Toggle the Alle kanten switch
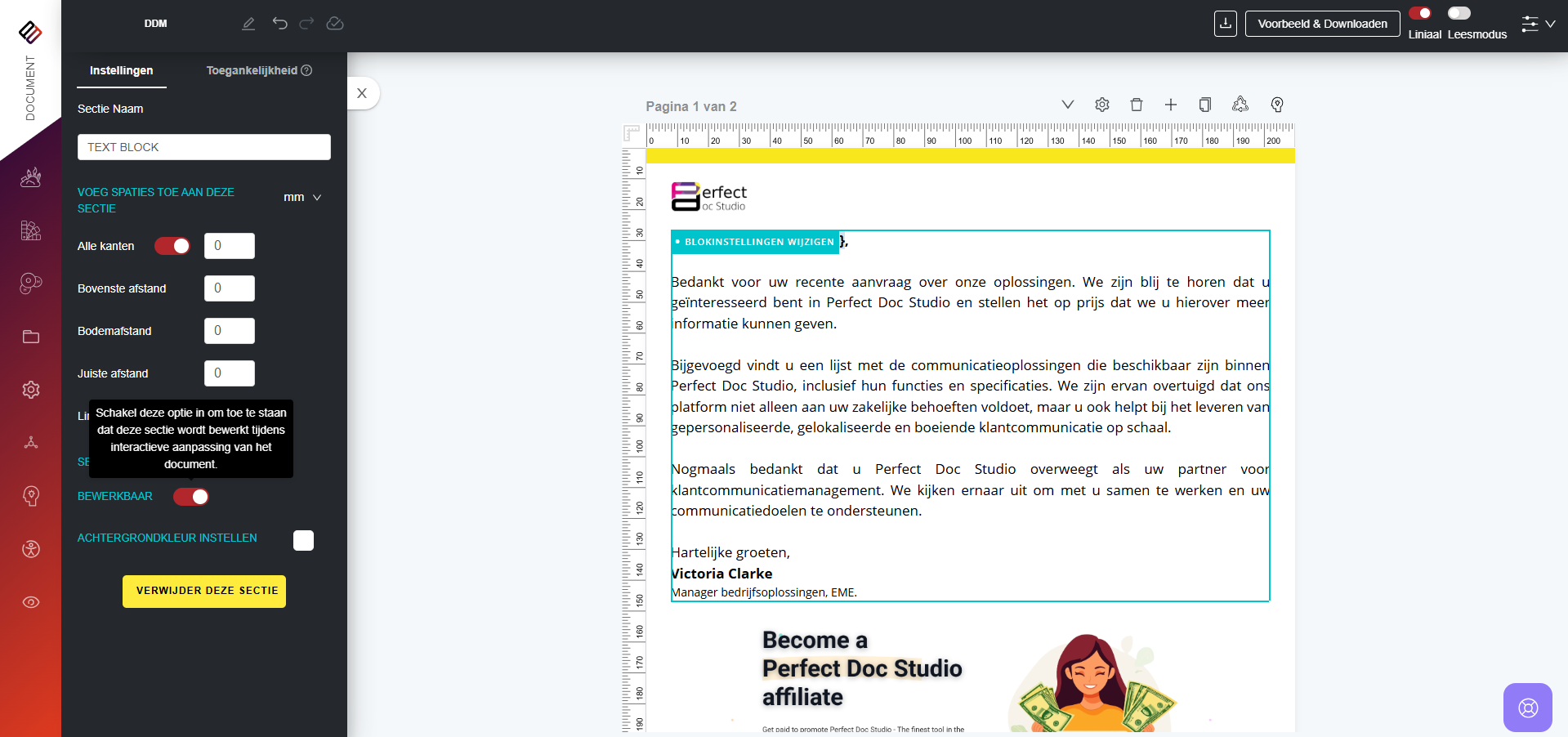 [x=172, y=246]
